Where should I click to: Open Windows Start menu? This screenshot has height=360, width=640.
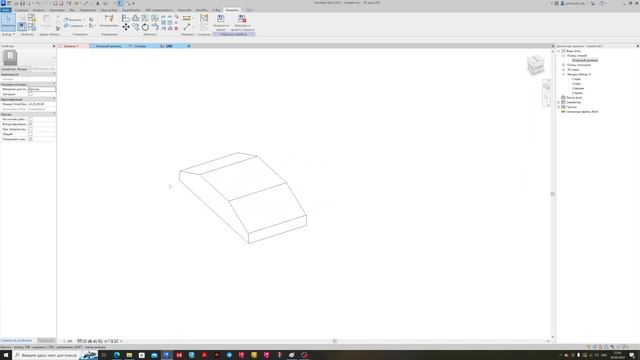(6, 355)
